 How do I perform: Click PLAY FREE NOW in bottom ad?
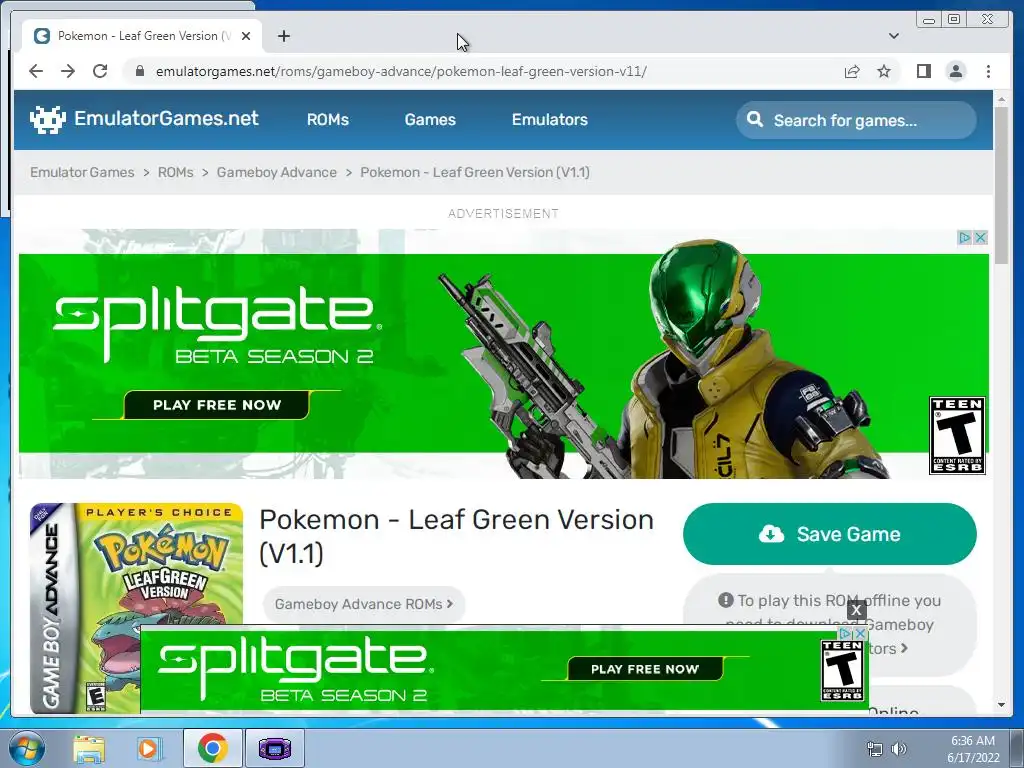645,669
